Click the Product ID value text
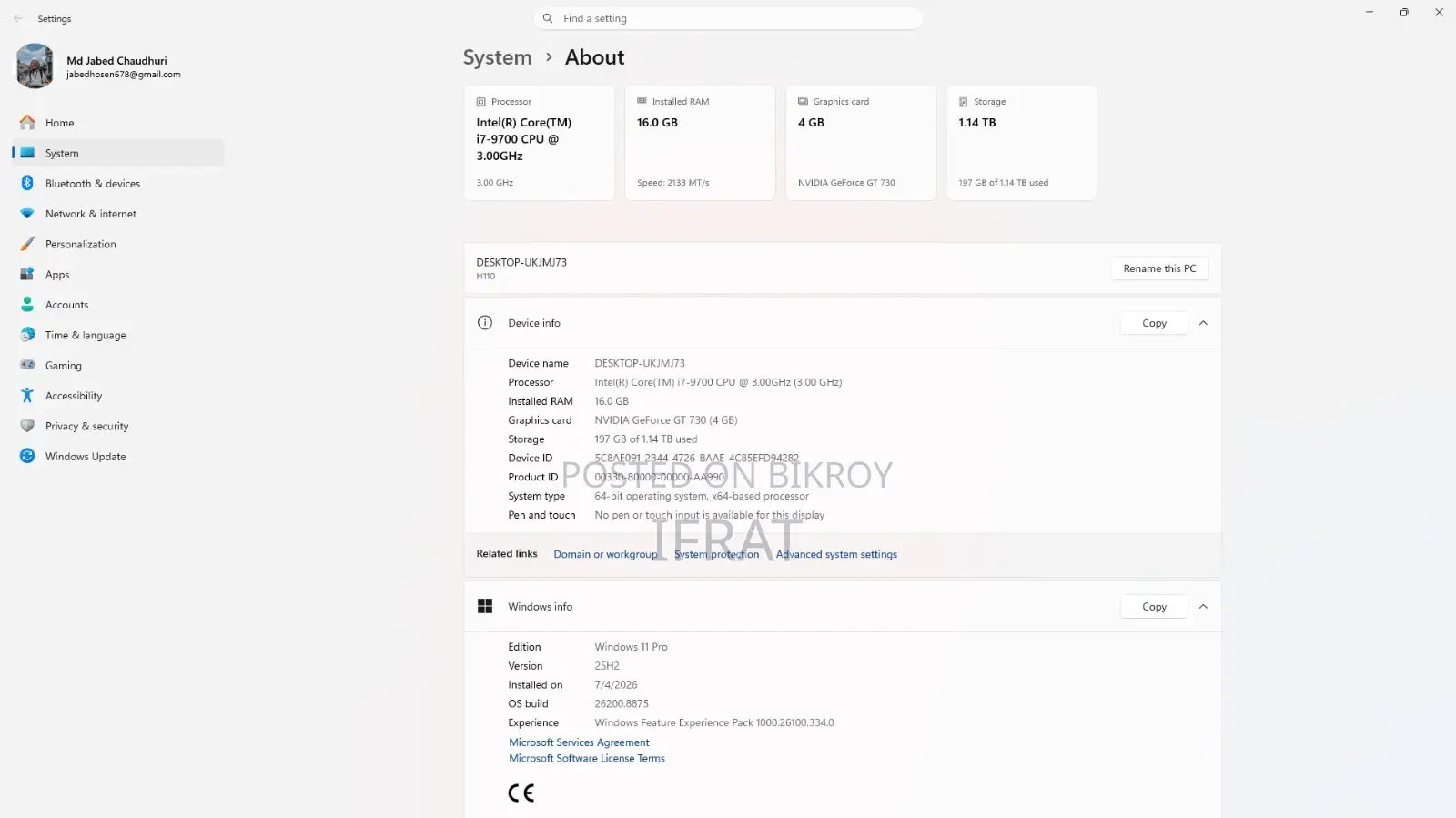Image resolution: width=1456 pixels, height=818 pixels. pyautogui.click(x=660, y=477)
